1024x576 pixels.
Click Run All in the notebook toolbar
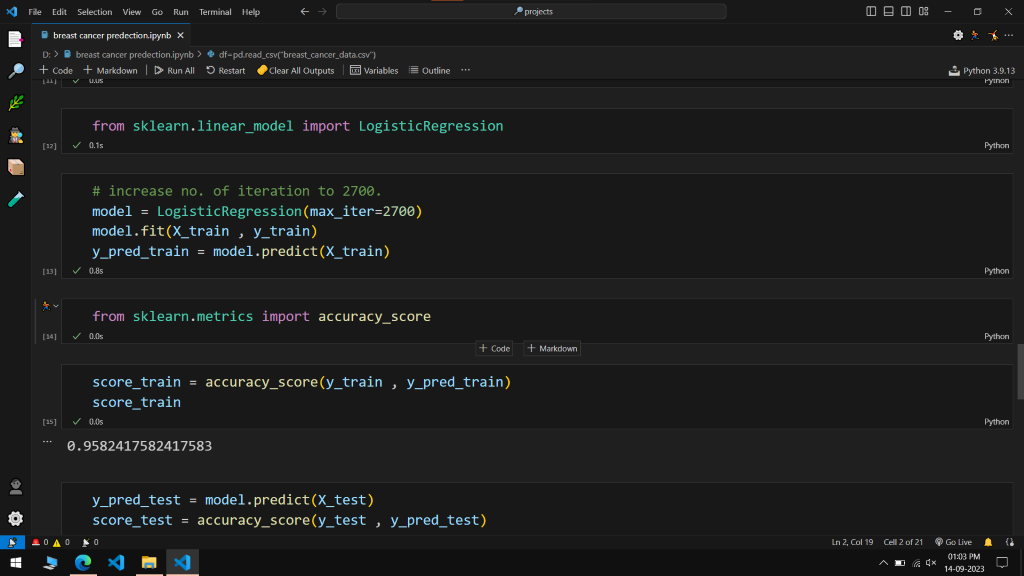tap(174, 71)
